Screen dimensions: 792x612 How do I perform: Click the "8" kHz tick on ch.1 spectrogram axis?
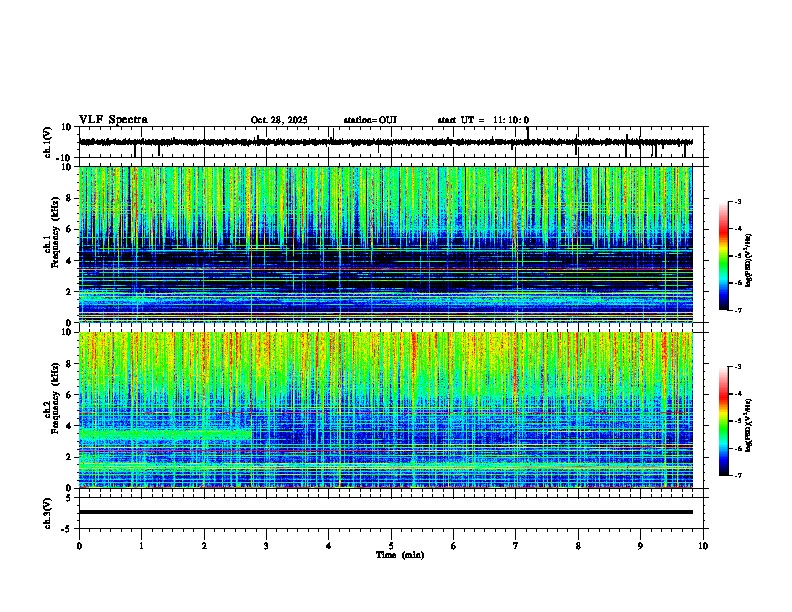[70, 198]
